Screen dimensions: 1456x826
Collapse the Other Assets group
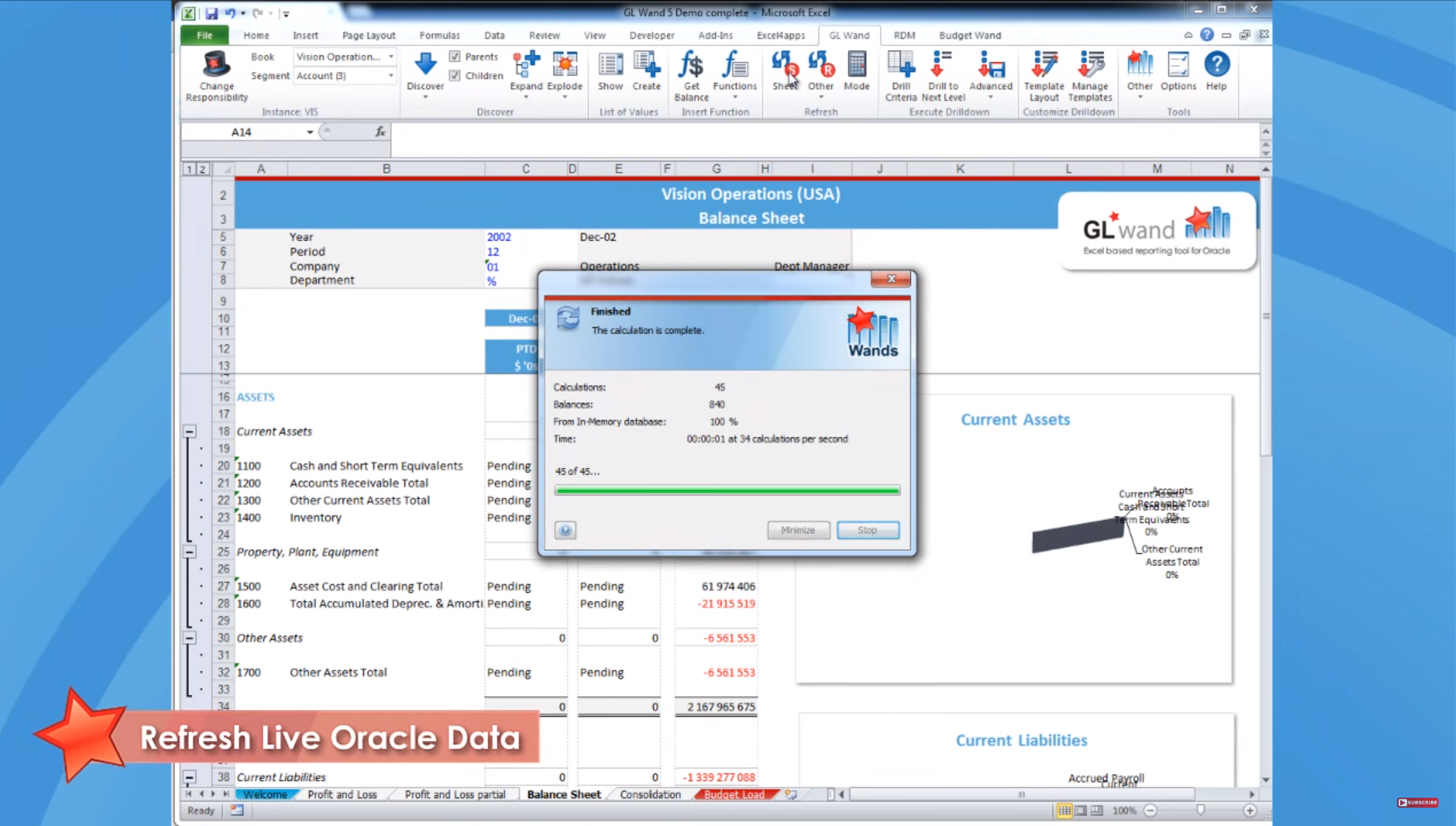coord(189,638)
